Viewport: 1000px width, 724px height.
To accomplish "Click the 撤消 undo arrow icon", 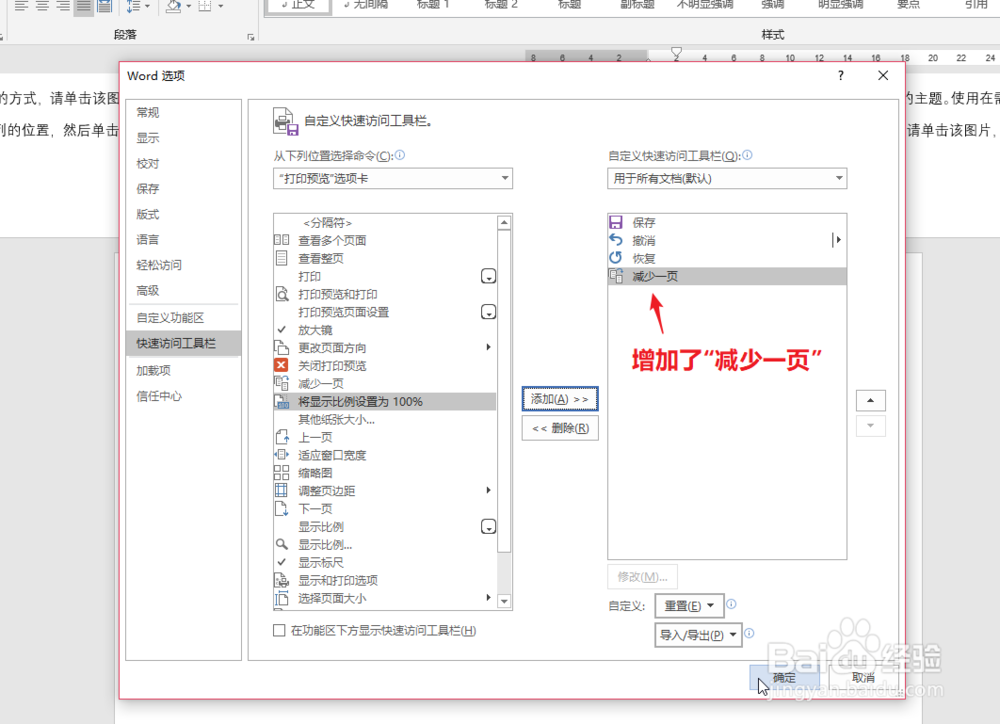I will point(615,240).
